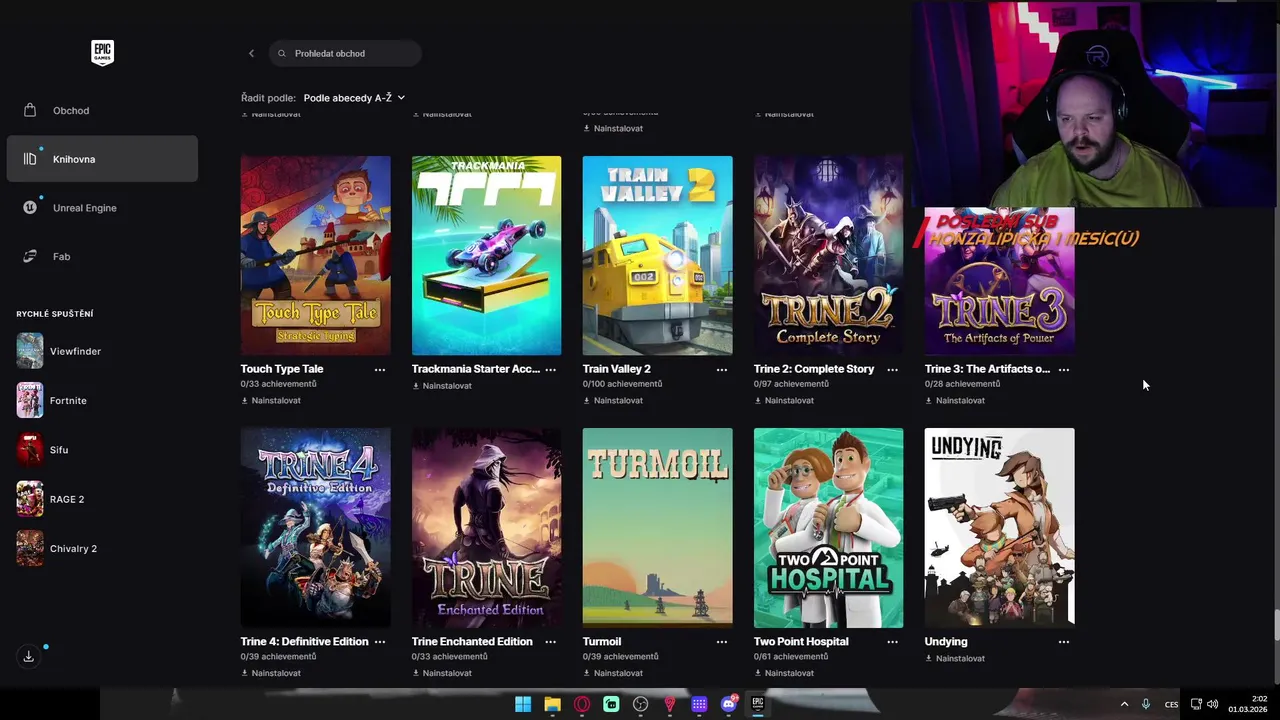Viewport: 1280px width, 720px height.
Task: Open the Fab section
Action: 102,256
